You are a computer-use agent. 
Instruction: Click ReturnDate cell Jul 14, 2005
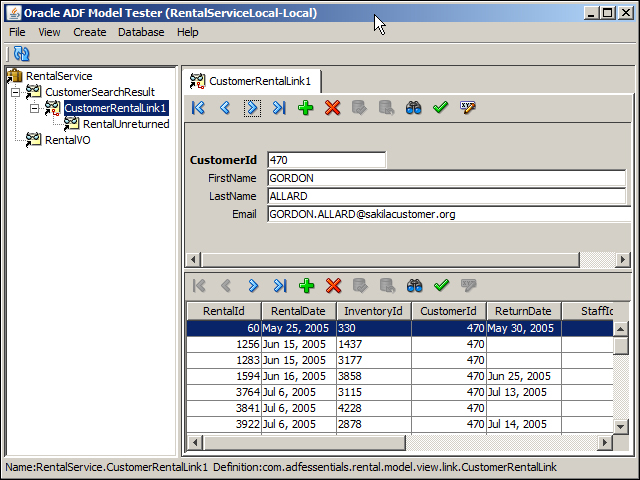click(x=524, y=424)
